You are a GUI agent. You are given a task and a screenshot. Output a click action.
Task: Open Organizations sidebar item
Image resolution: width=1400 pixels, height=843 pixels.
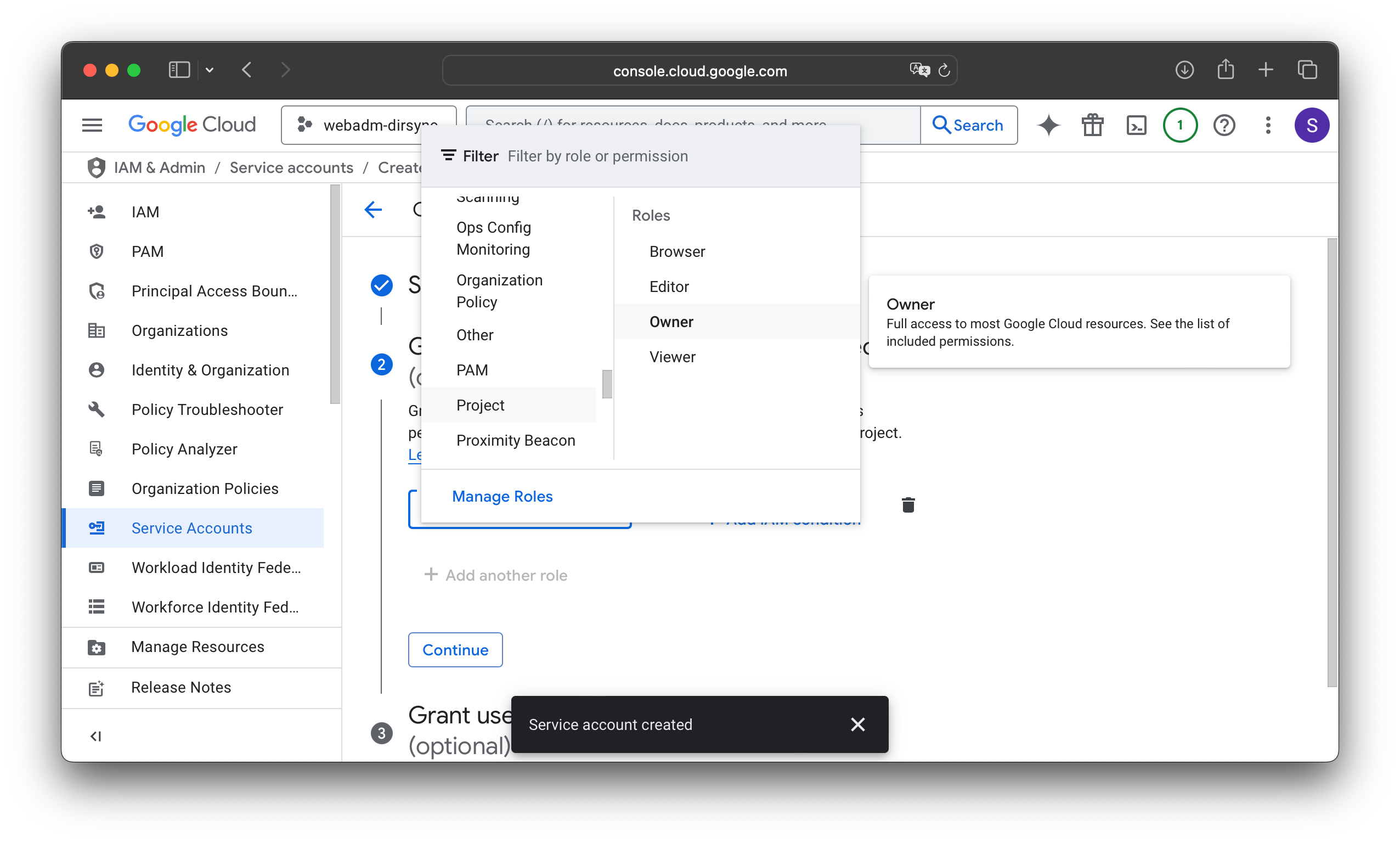[193, 330]
